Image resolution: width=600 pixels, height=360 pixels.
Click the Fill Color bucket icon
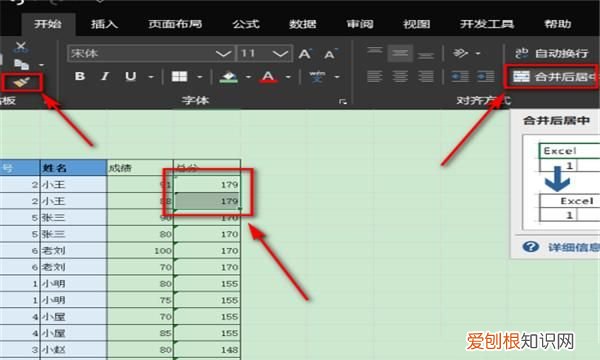click(228, 77)
